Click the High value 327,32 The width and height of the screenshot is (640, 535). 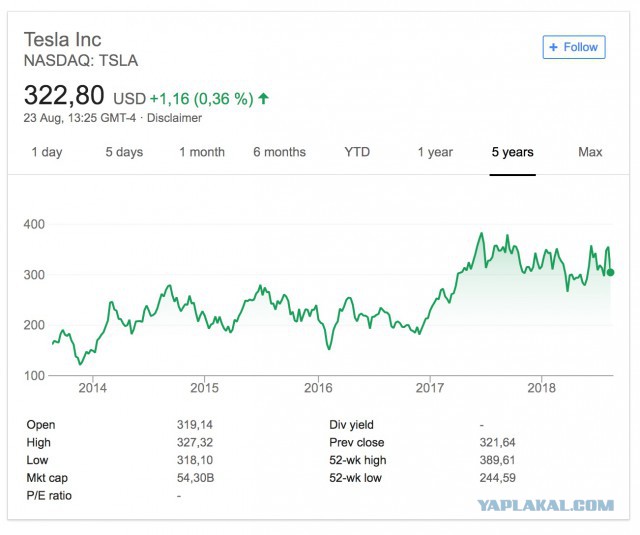point(195,442)
